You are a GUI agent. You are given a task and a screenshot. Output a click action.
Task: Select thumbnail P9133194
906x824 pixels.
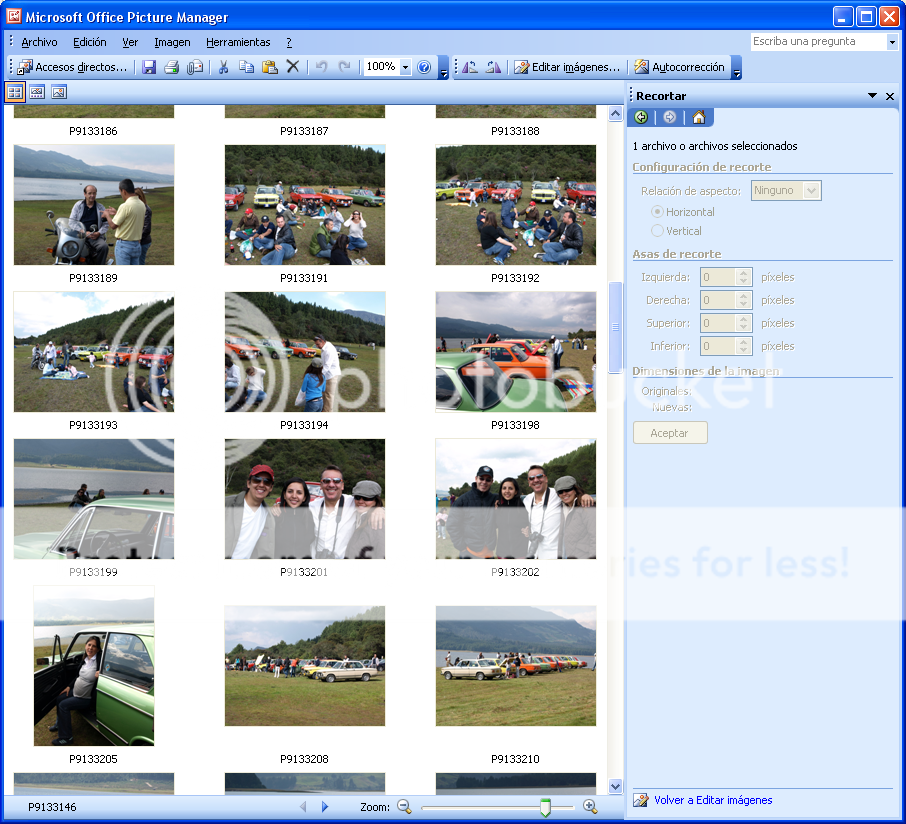coord(305,352)
